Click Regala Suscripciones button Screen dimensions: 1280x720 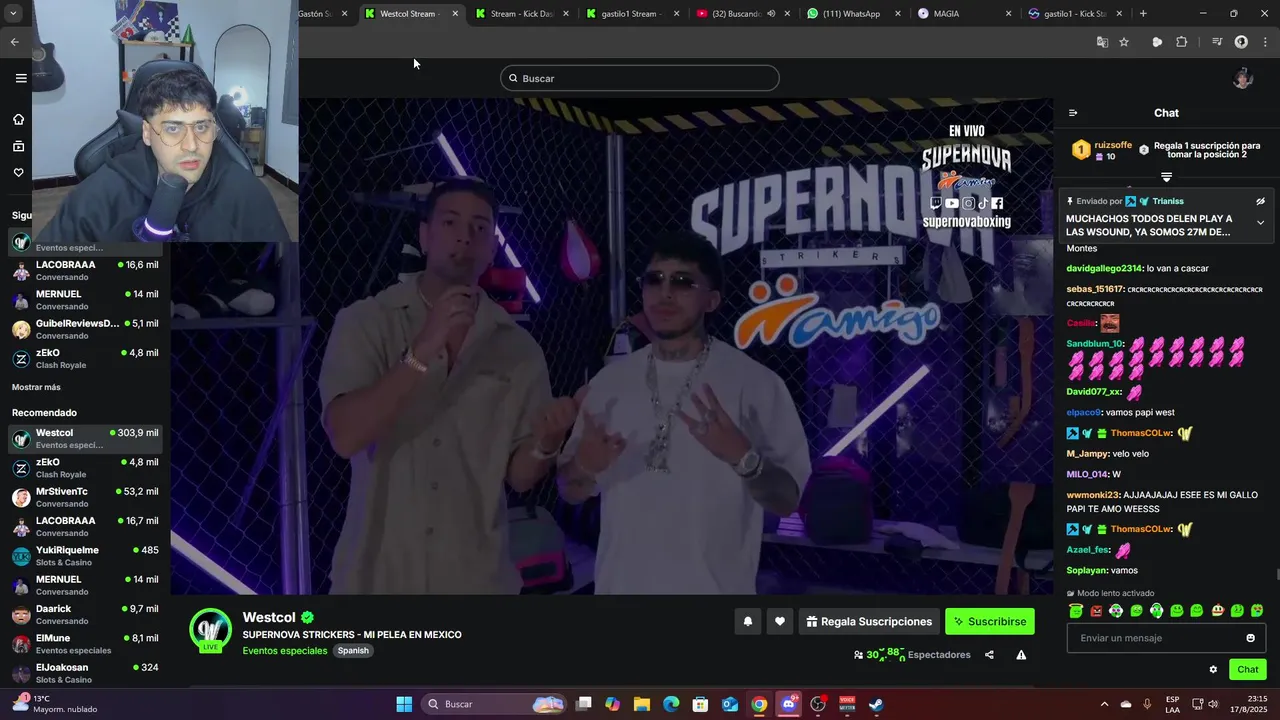(869, 621)
